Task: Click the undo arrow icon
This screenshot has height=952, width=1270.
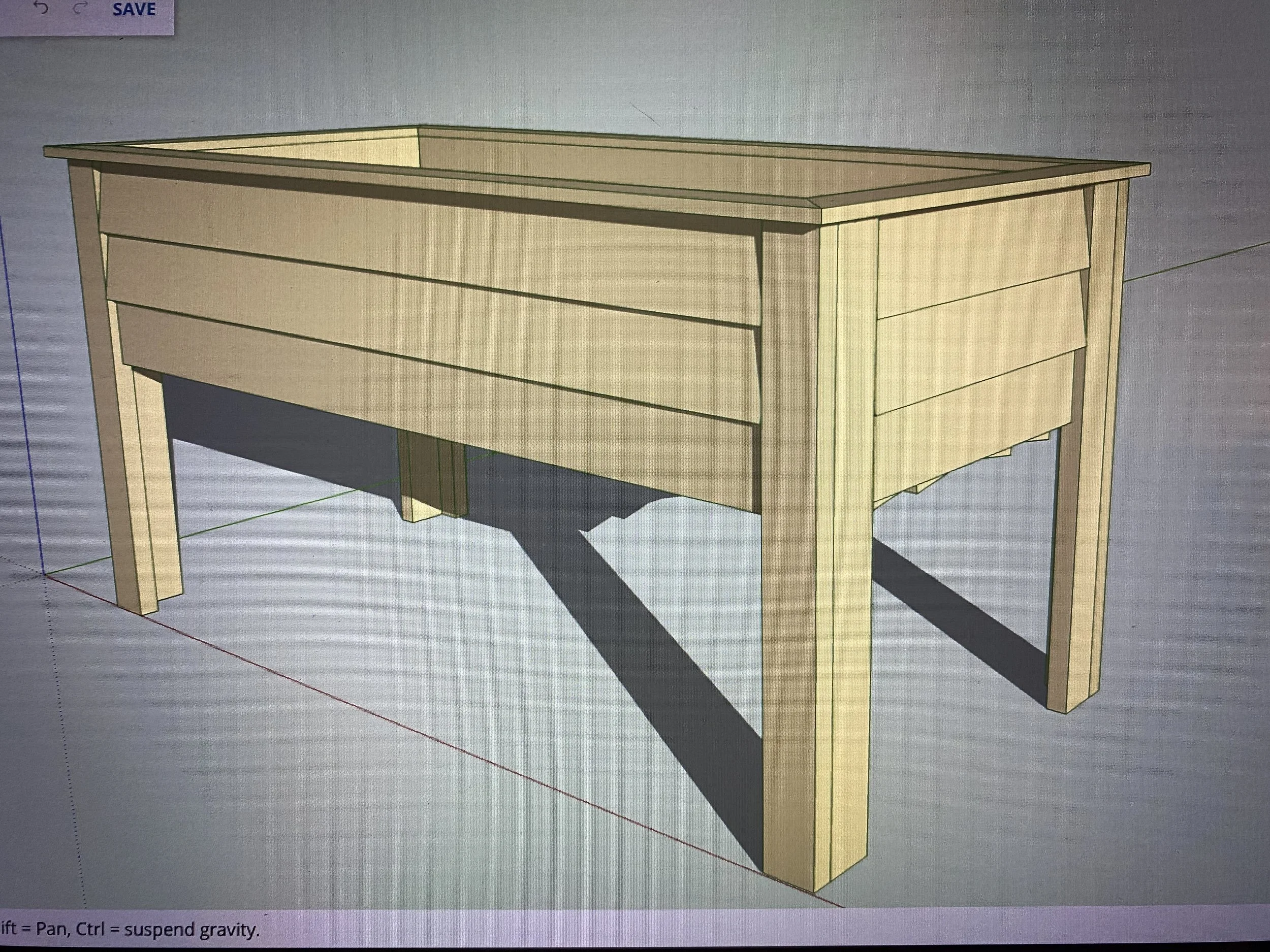Action: click(x=41, y=8)
